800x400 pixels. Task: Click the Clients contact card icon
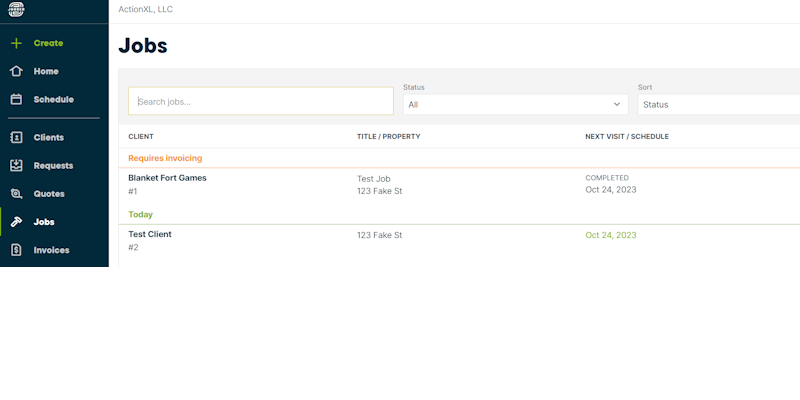pos(16,137)
